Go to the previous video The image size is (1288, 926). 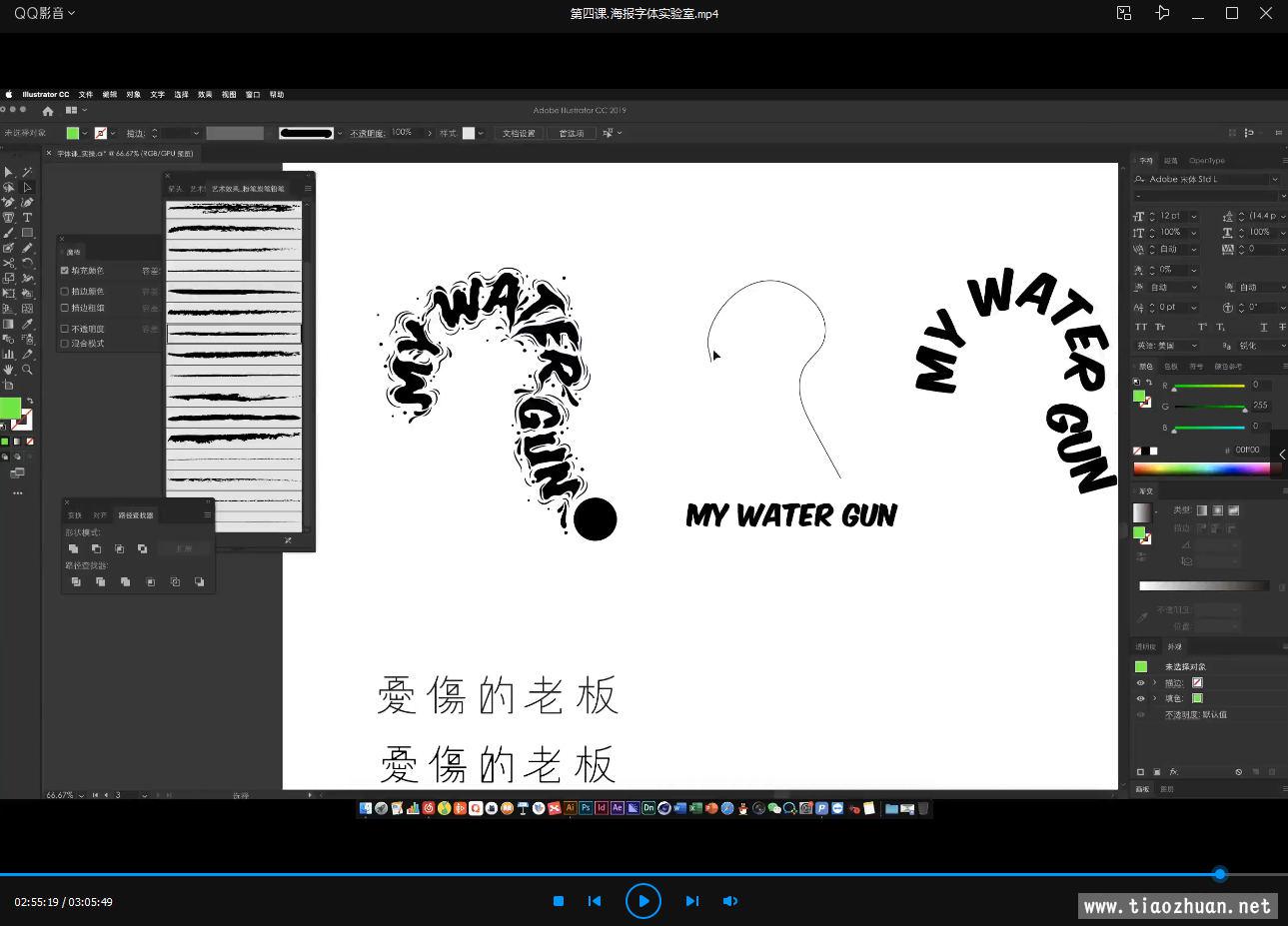595,901
